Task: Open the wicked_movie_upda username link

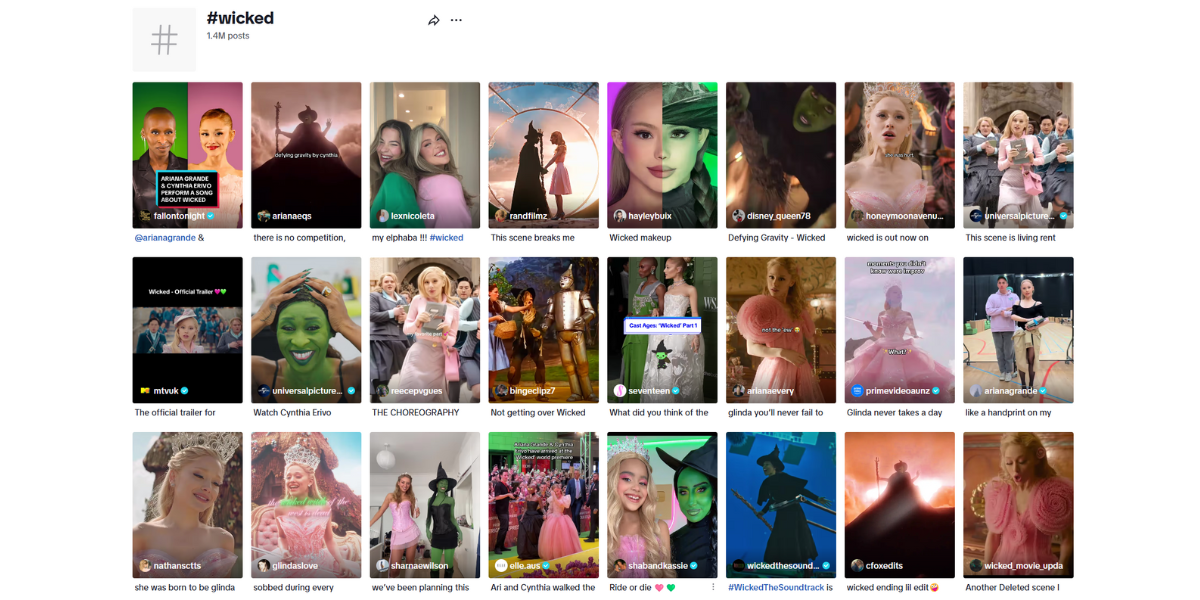Action: [1024, 566]
